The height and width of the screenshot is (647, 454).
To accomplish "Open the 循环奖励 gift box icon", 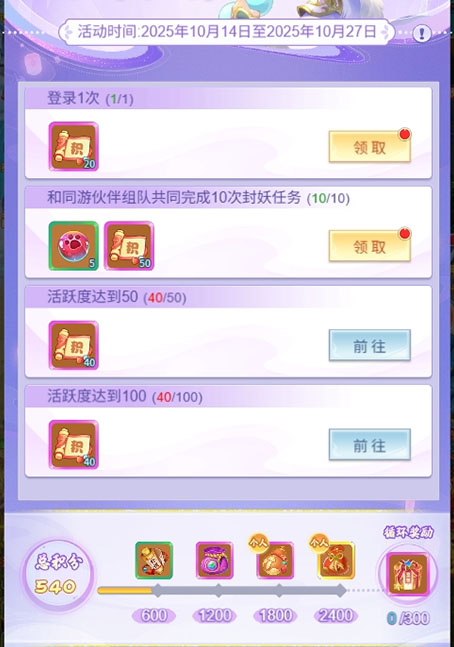I will (407, 574).
